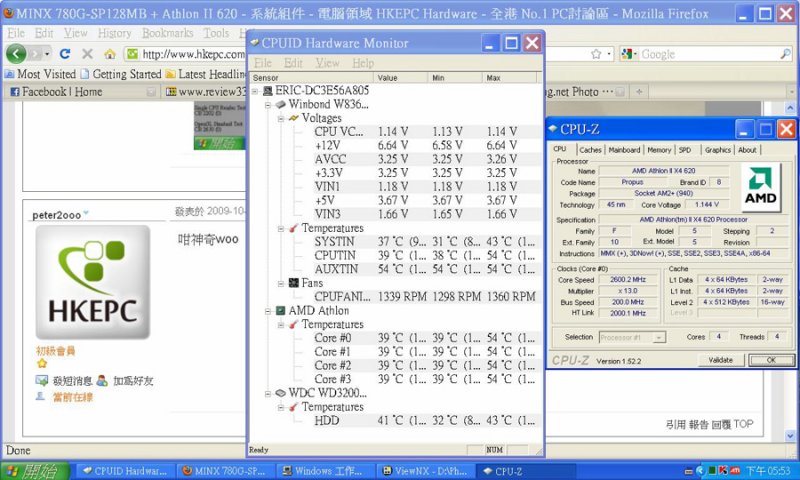Switch to Facebook Home tab
Screen dimensions: 800x480
82,92
